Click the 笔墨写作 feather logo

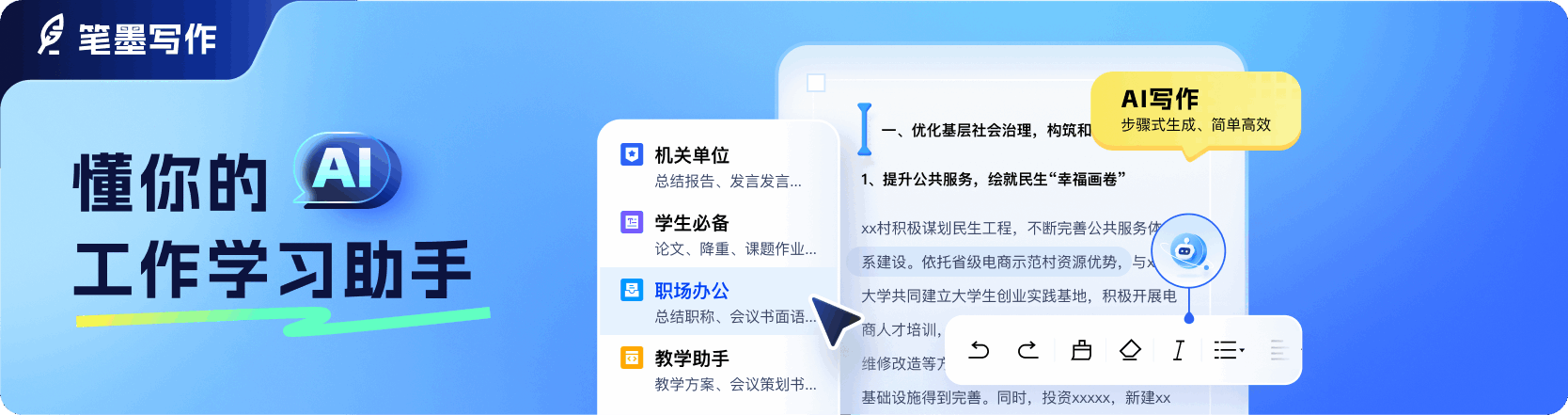51,36
